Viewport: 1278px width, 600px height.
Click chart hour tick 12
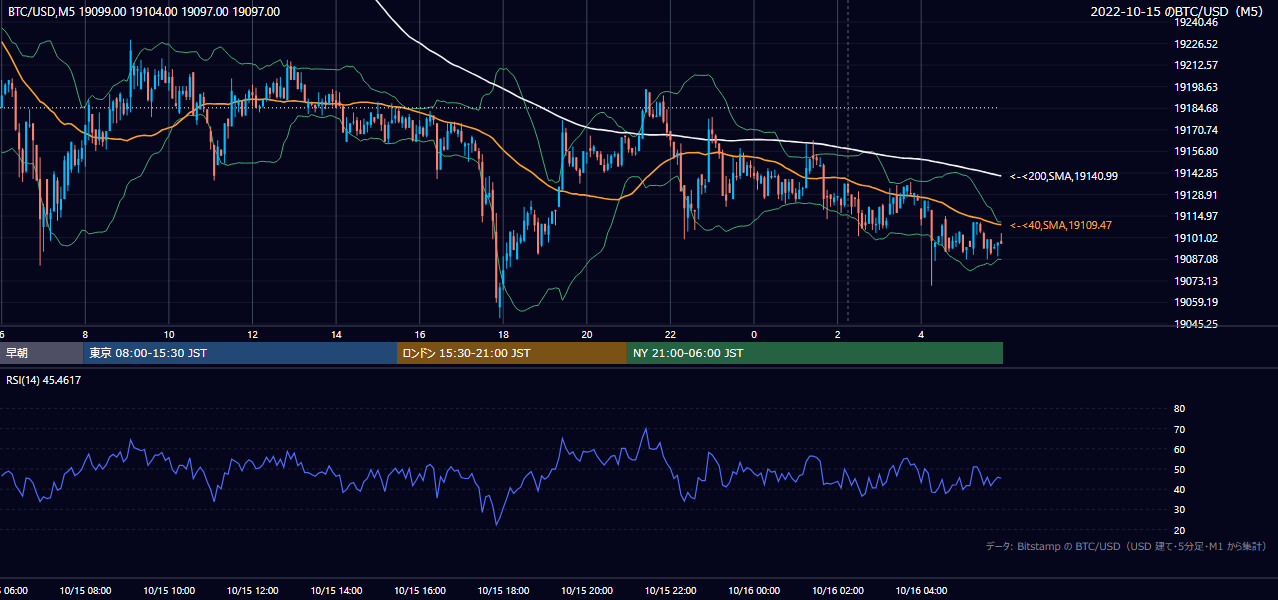click(252, 335)
